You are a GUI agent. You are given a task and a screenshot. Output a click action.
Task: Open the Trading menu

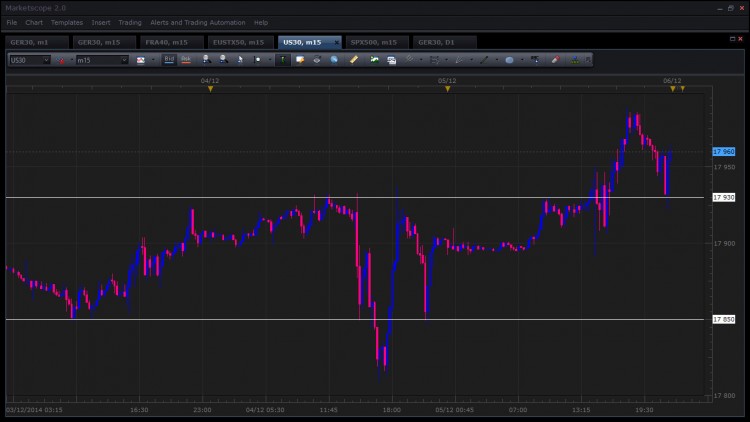tap(130, 22)
